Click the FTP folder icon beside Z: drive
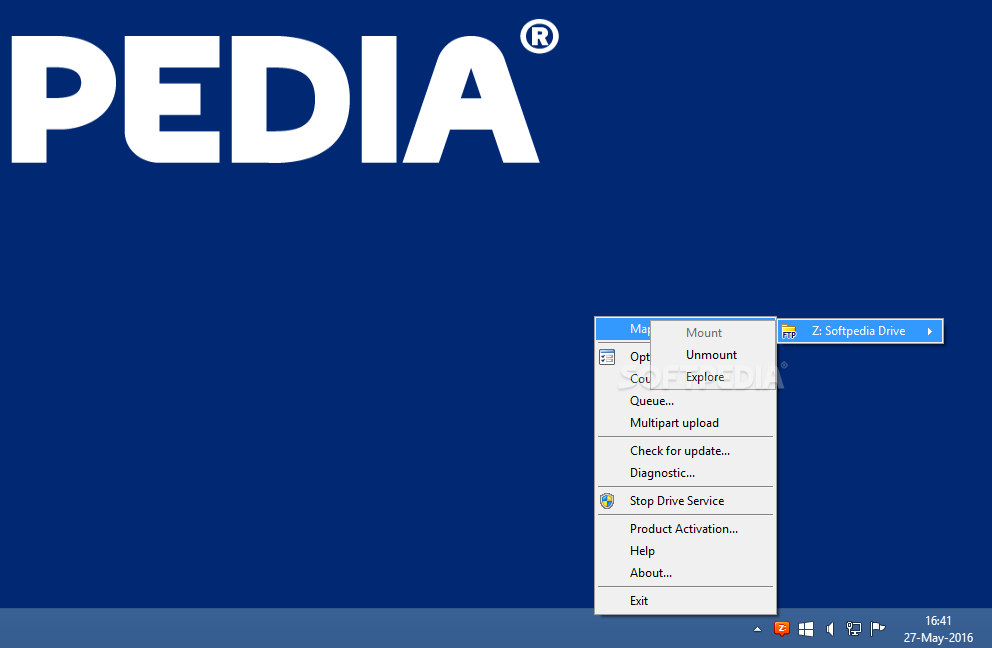The width and height of the screenshot is (992, 648). [789, 332]
